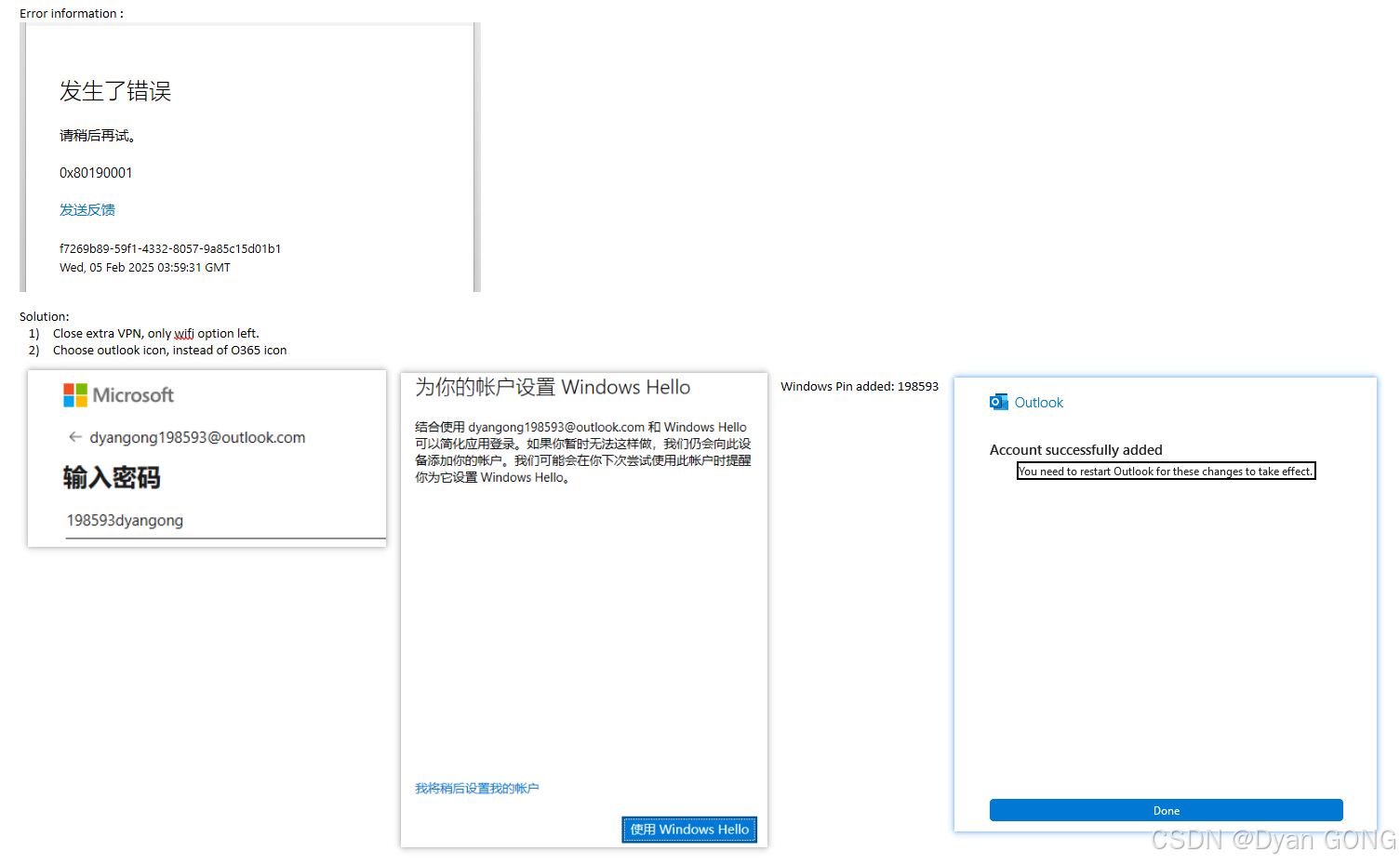Screen dimensions: 1400x864
Task: Click the Done button in the Outlook dialog
Action: (x=1167, y=810)
